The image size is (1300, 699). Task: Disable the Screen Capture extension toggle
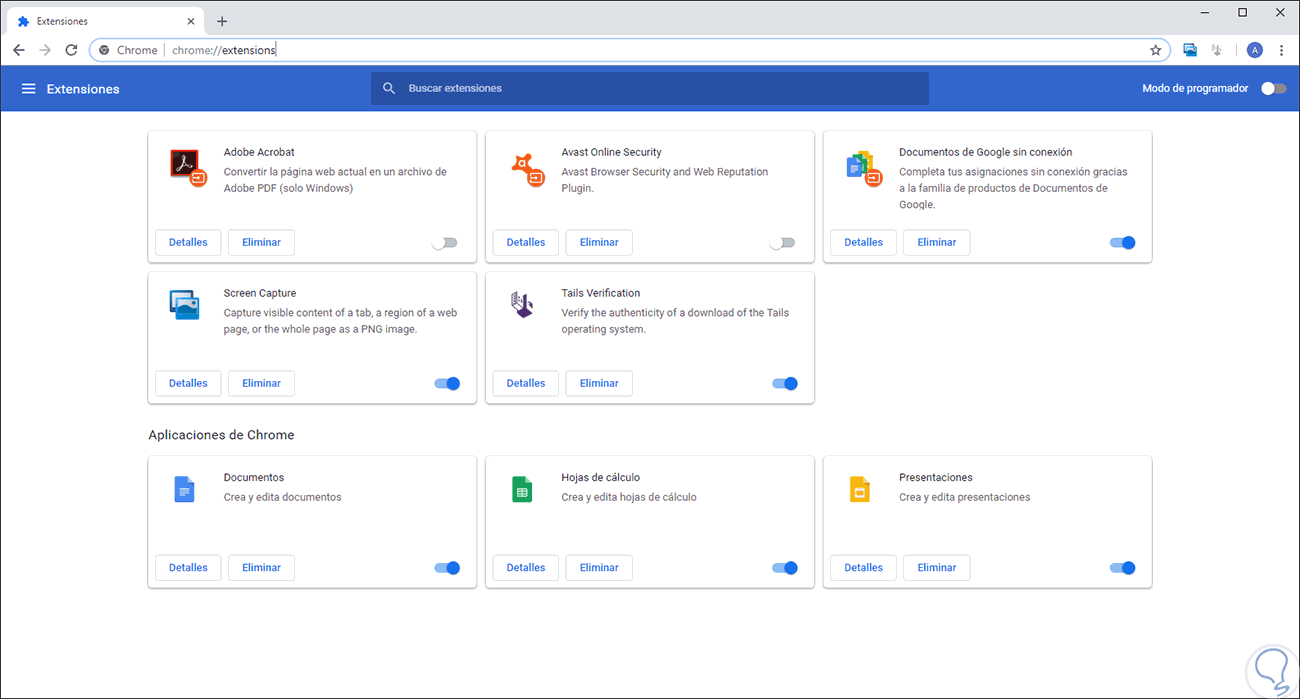coord(447,383)
